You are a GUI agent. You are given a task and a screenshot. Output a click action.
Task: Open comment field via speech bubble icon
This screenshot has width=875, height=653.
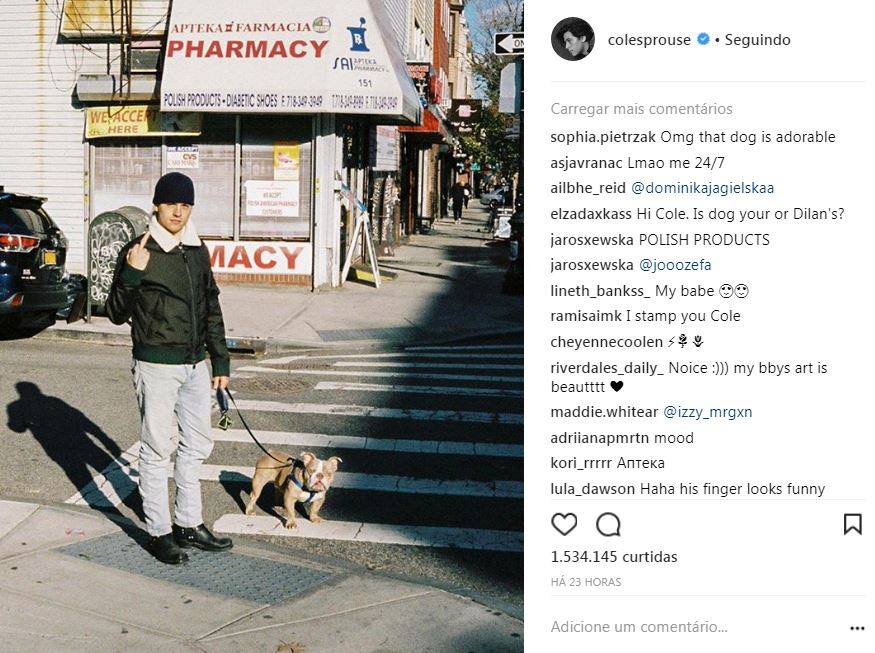click(x=608, y=525)
